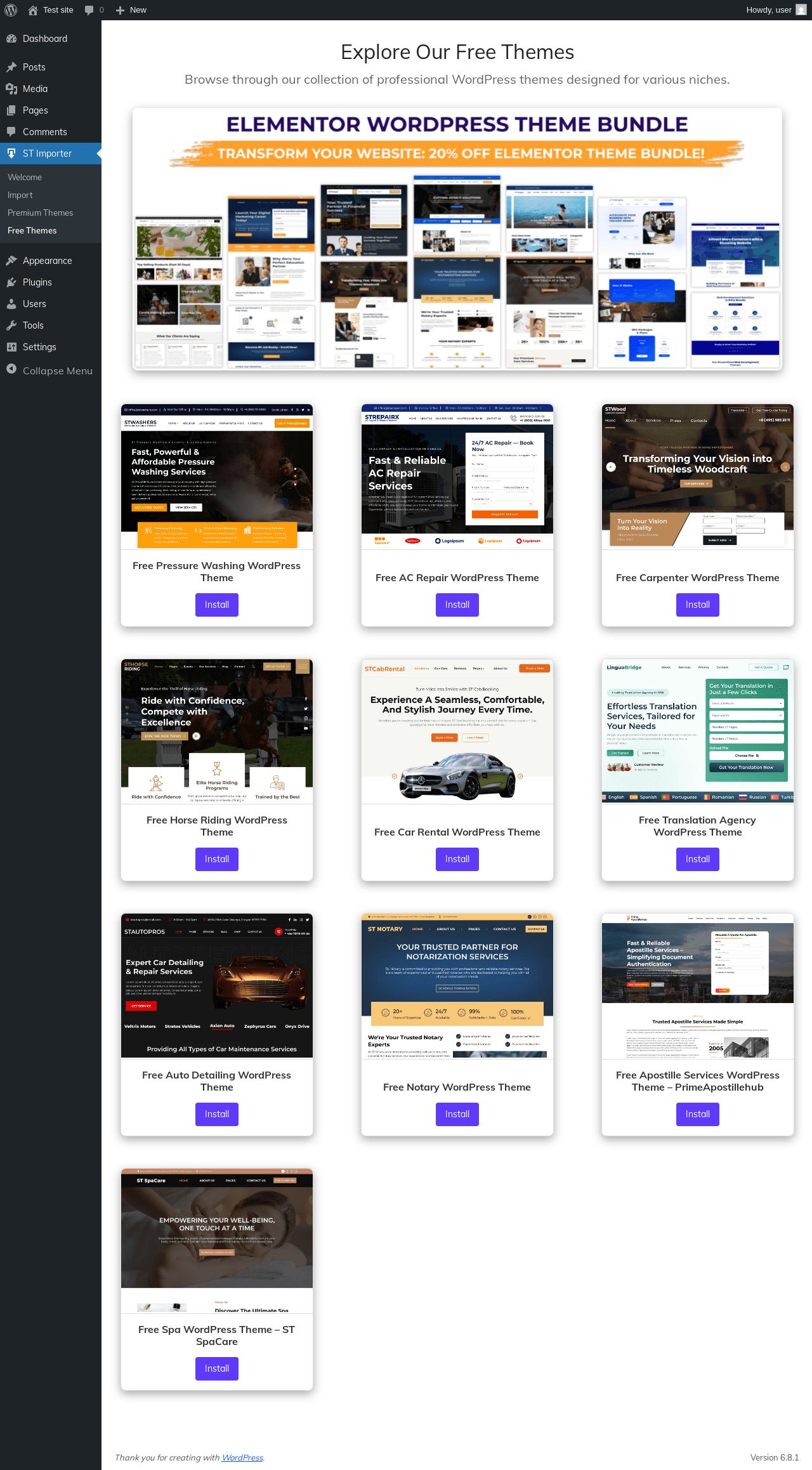The width and height of the screenshot is (812, 1470).
Task: Click the Carpenter theme preview image
Action: [698, 477]
